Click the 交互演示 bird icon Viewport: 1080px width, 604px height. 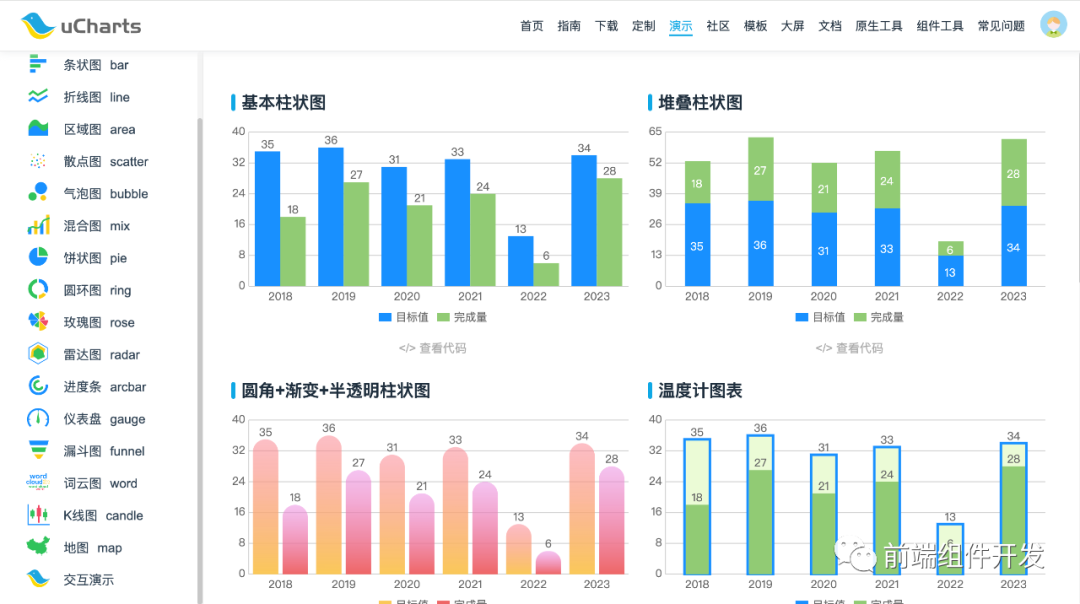pos(38,579)
